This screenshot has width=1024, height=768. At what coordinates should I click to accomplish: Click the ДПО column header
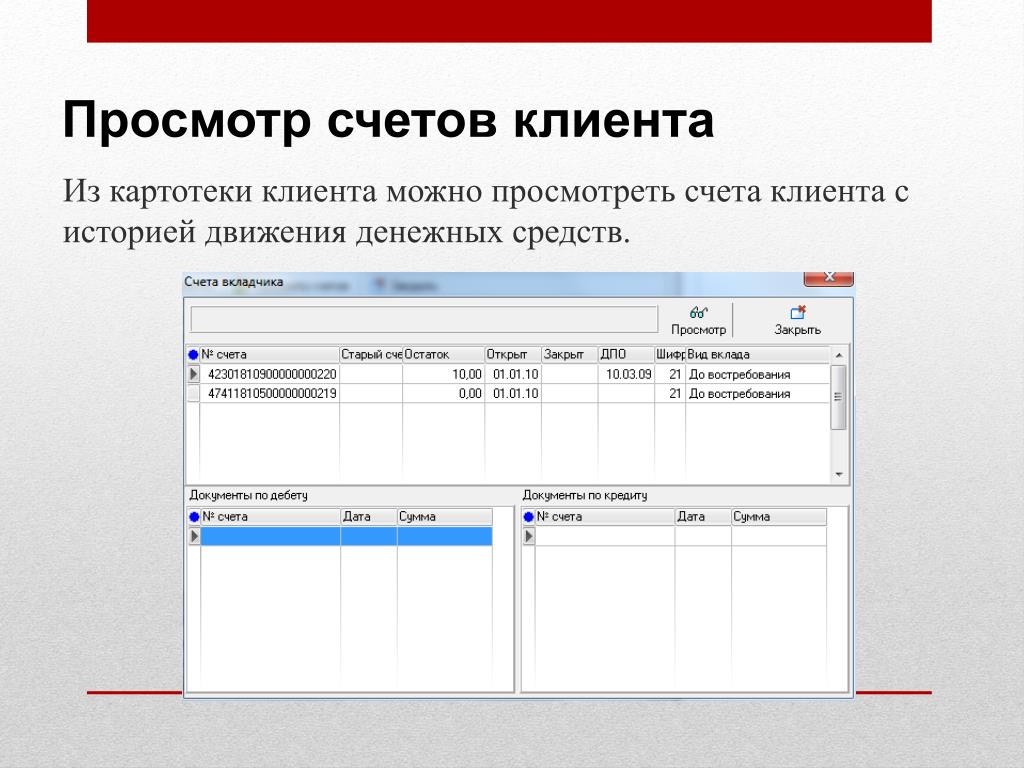[626, 355]
